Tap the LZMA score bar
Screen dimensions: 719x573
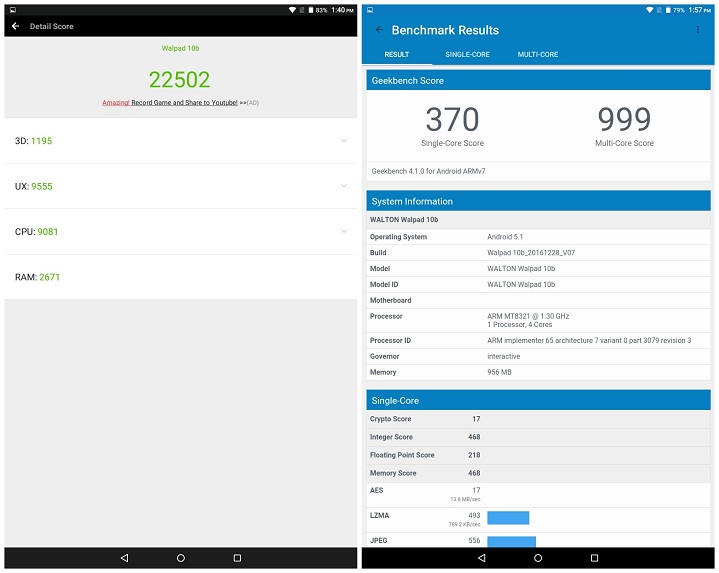[508, 518]
